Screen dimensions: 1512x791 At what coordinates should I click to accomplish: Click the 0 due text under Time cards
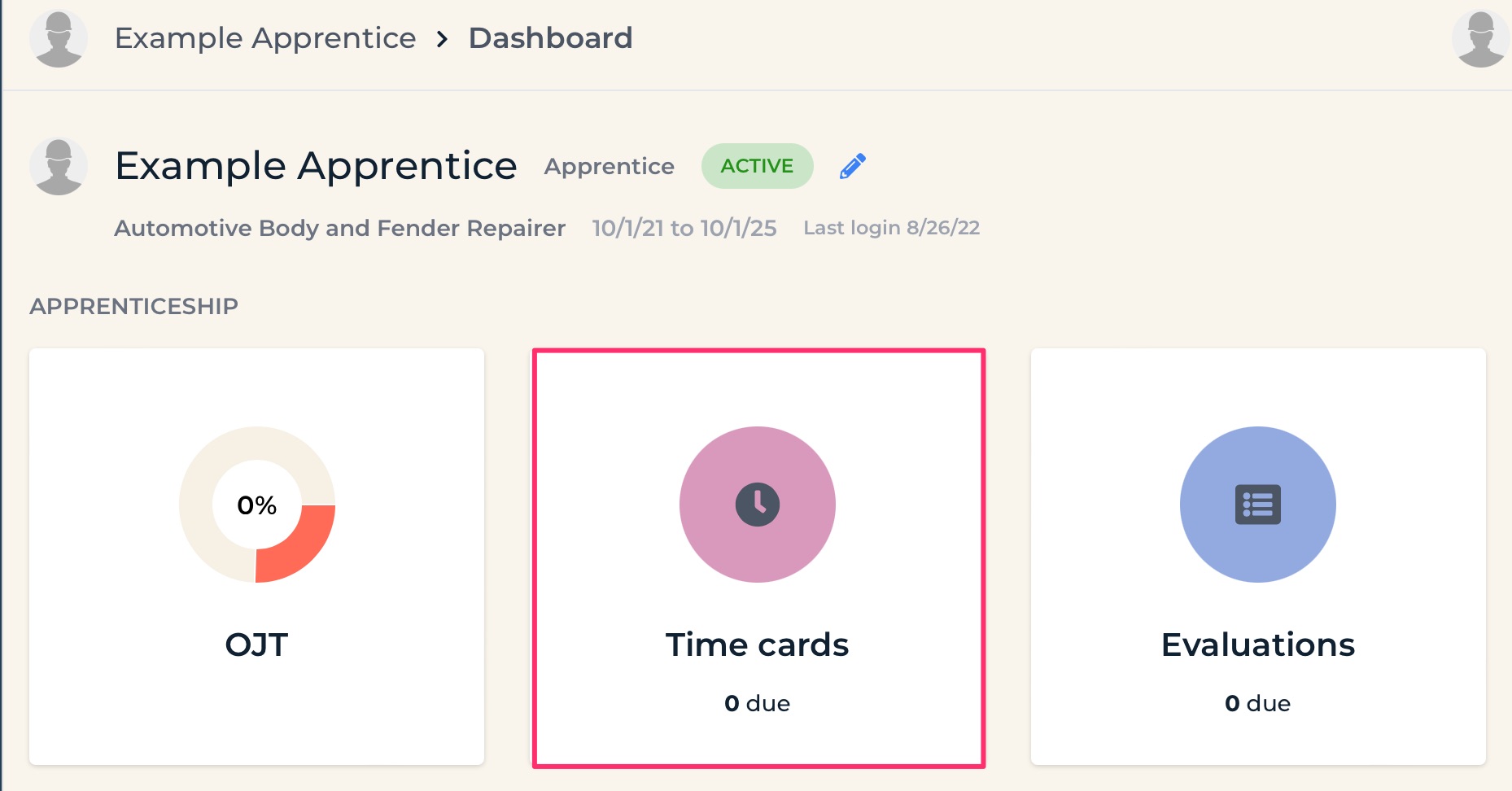(x=758, y=703)
